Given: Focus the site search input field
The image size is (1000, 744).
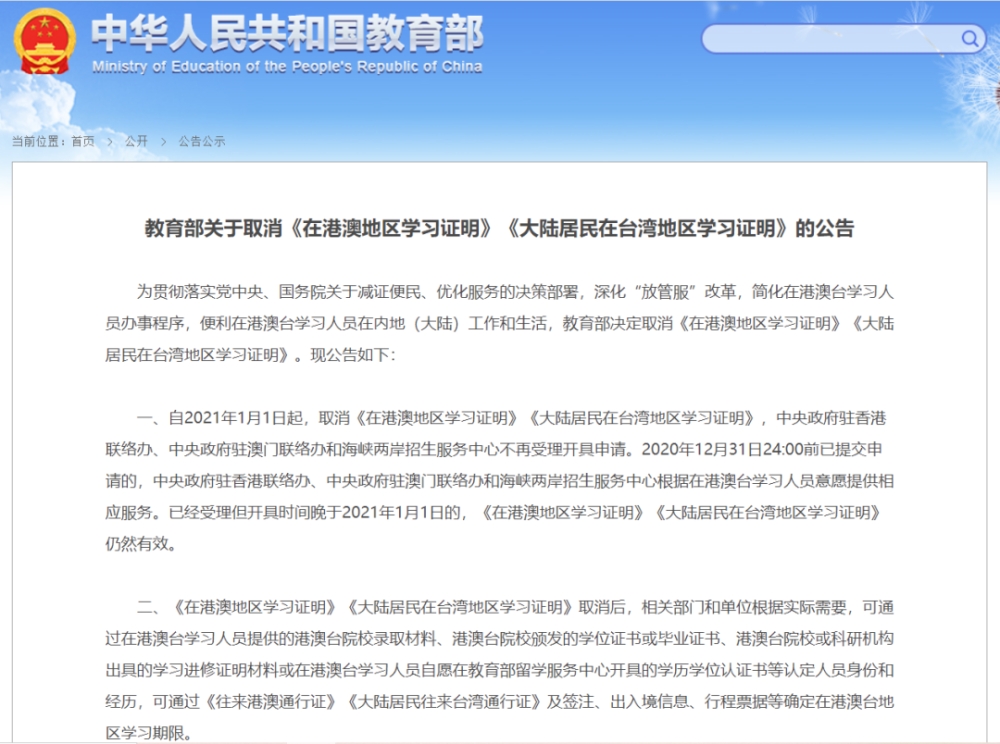Looking at the screenshot, I should point(843,39).
